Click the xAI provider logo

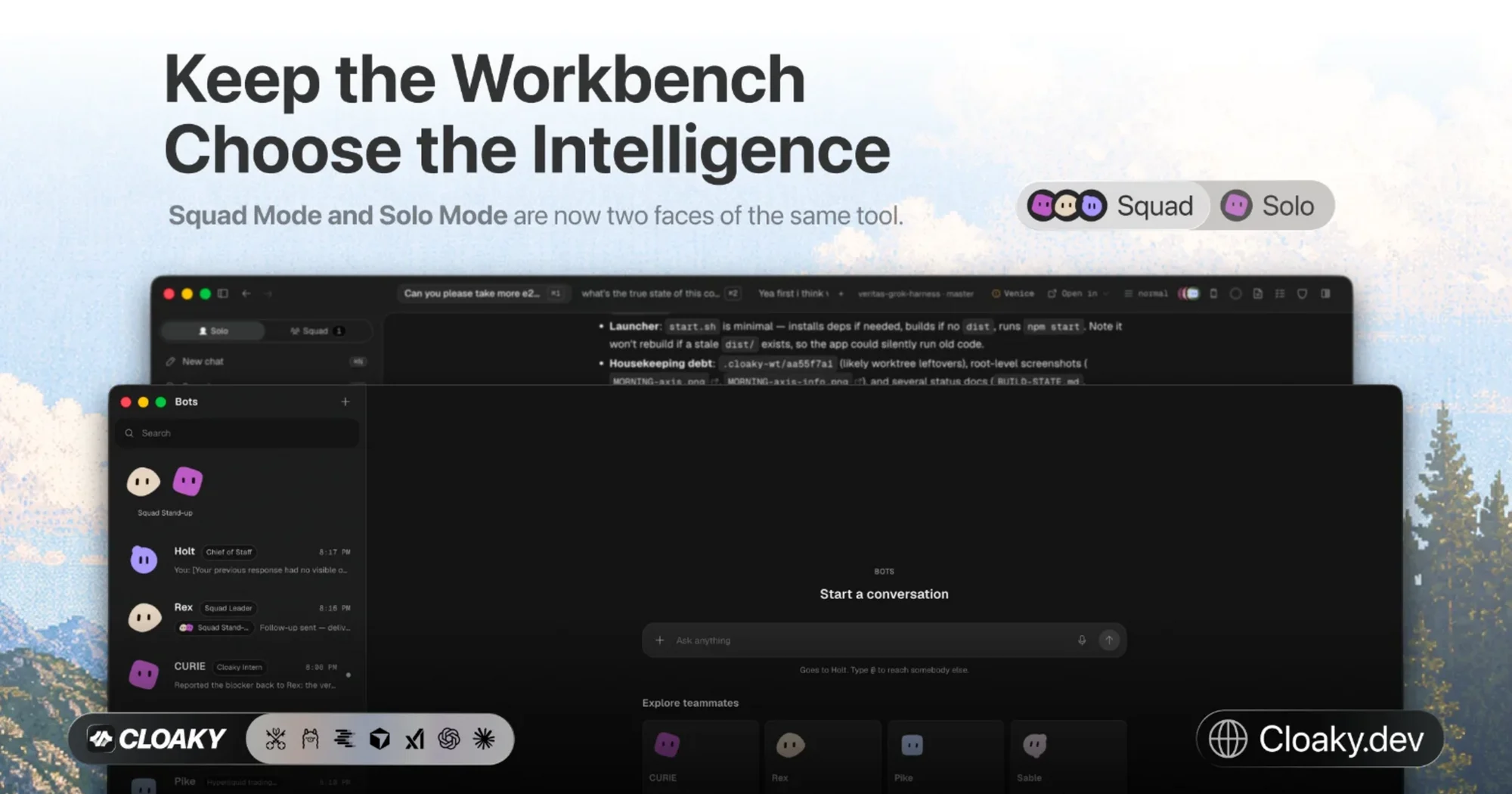tap(414, 739)
